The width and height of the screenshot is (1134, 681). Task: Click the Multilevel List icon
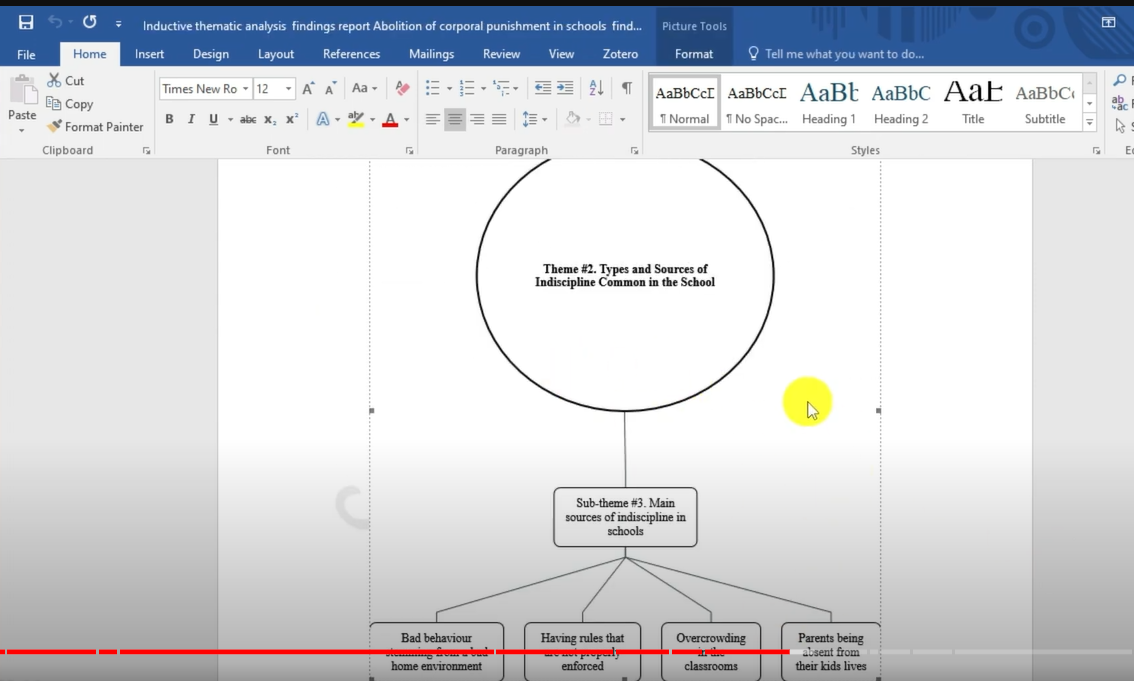pyautogui.click(x=501, y=88)
